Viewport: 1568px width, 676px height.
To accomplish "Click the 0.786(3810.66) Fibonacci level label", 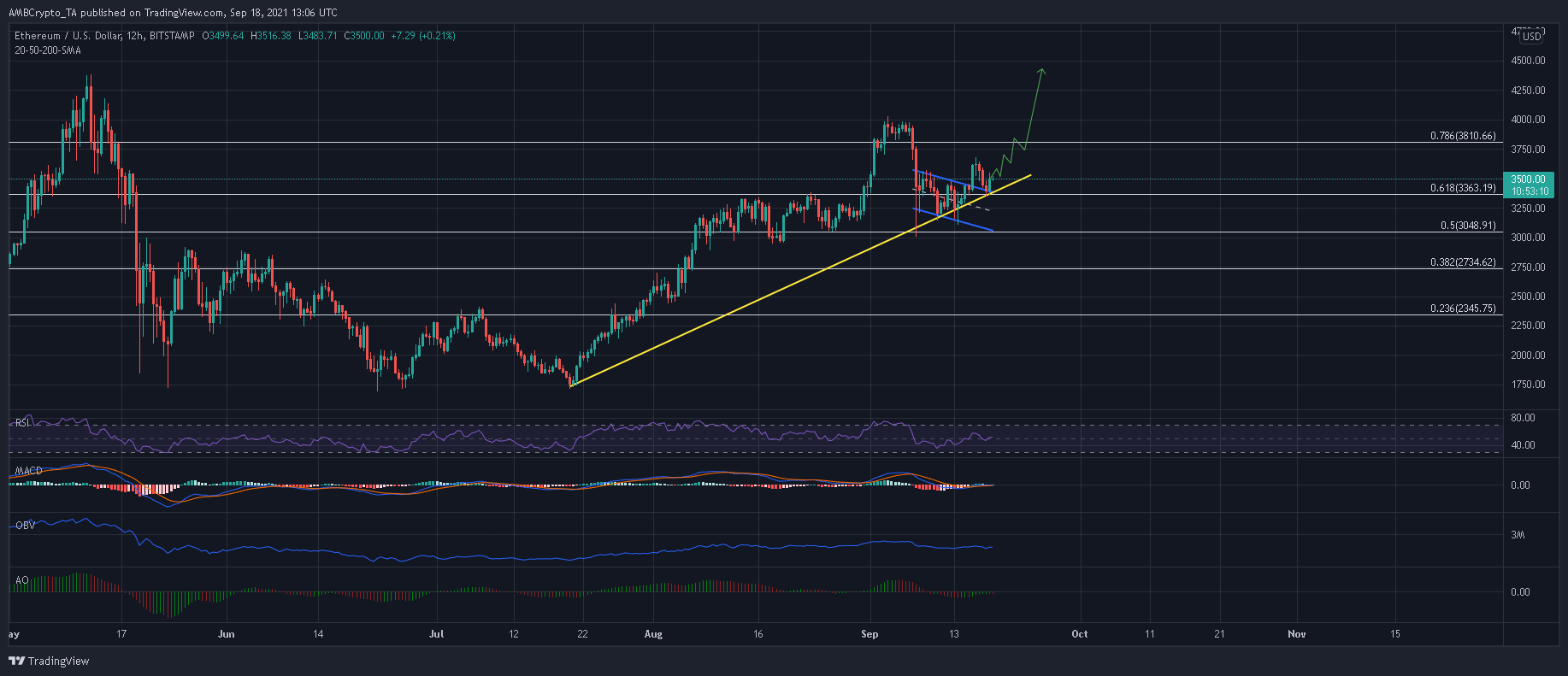I will pos(1463,136).
